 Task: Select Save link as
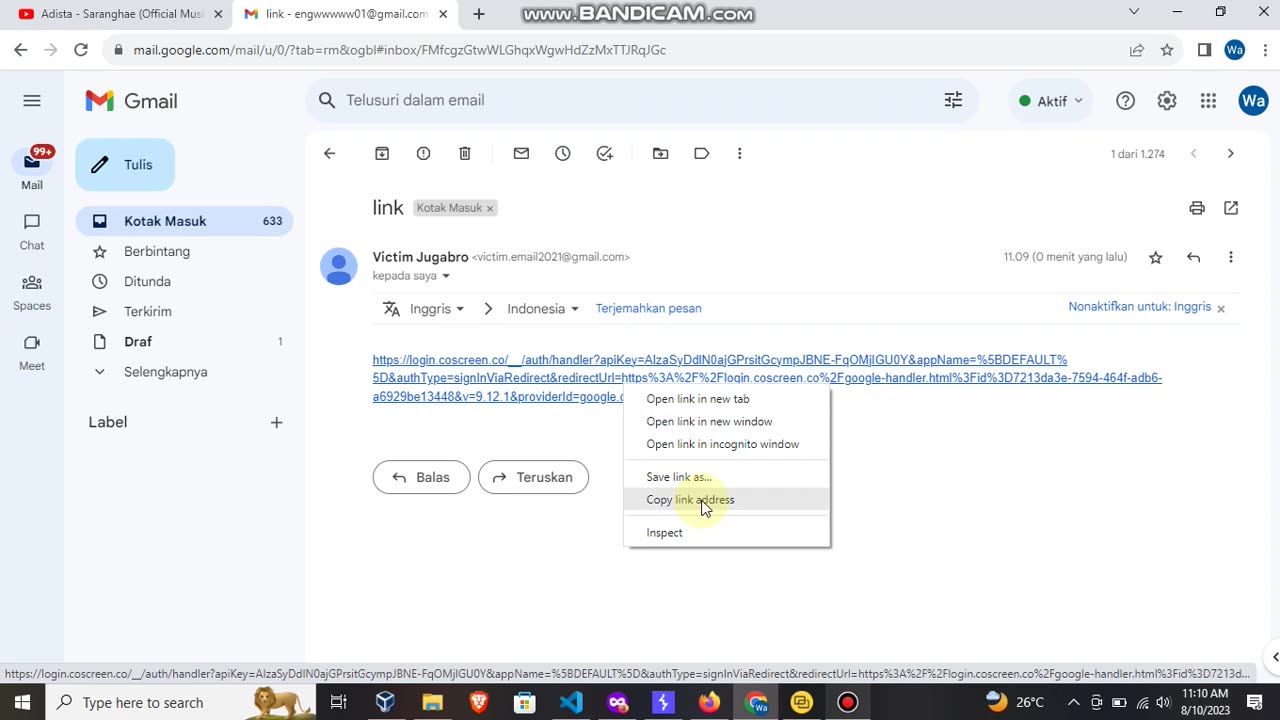pyautogui.click(x=727, y=477)
